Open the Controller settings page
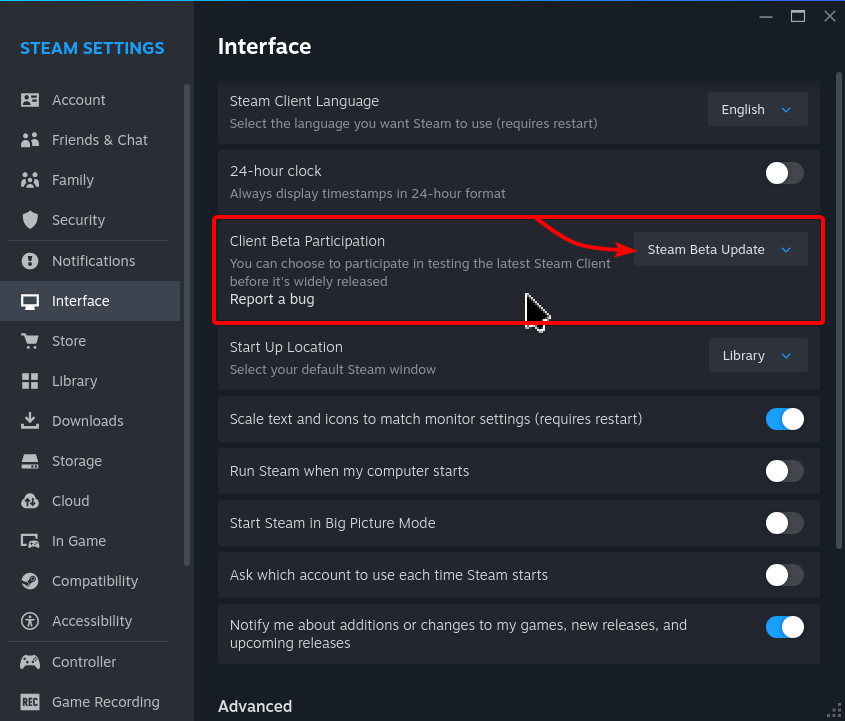Screen dimensions: 845x721 90,662
